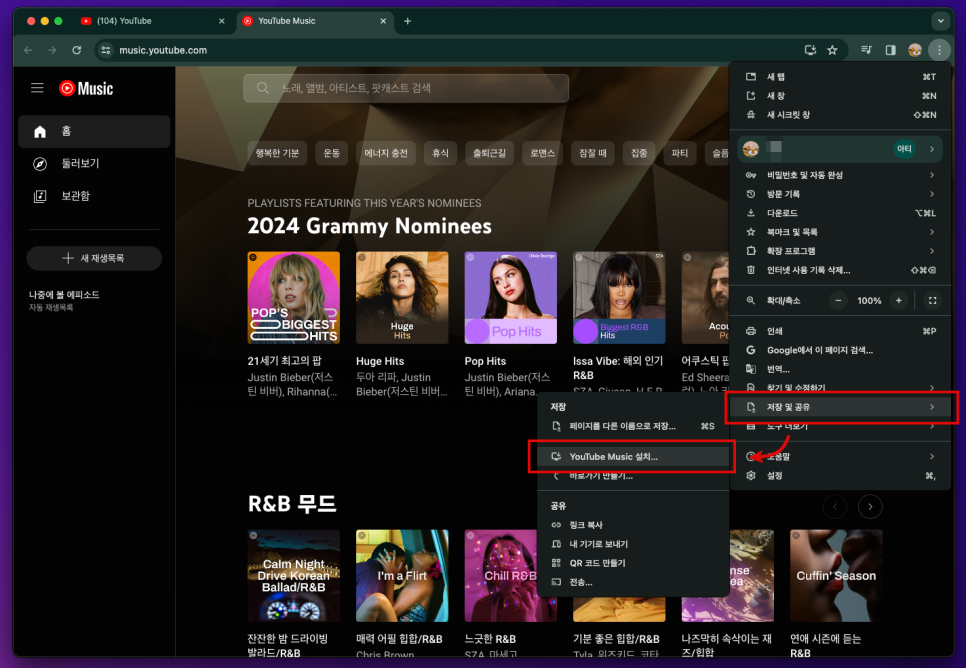Viewport: 966px width, 668px height.
Task: Click the search input field
Action: (x=406, y=88)
